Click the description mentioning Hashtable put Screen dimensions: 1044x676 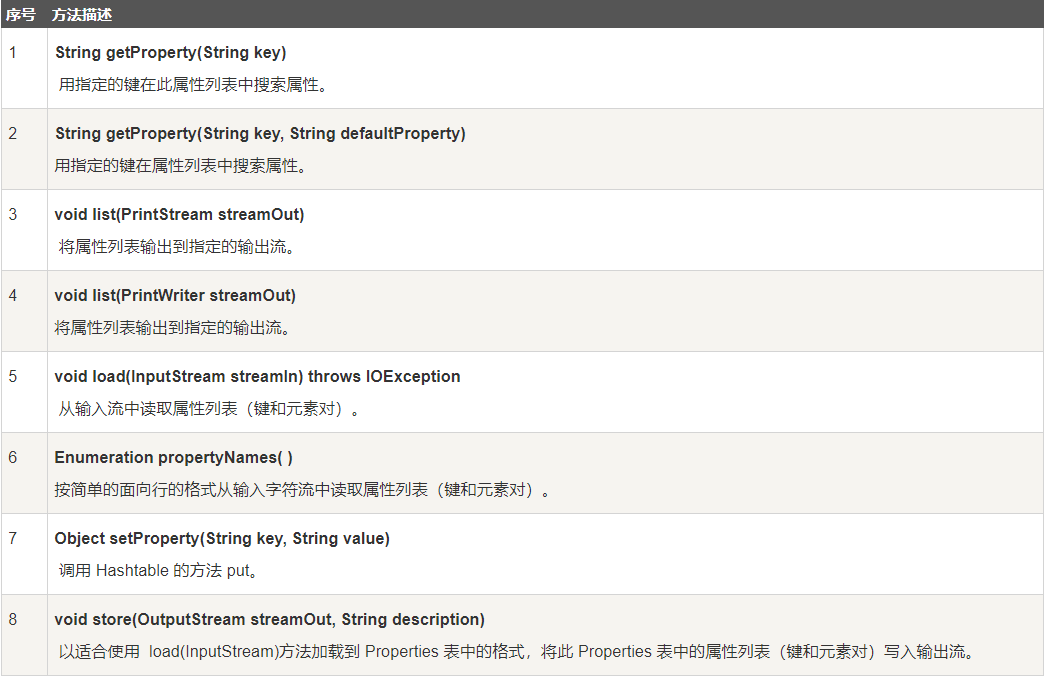point(158,571)
